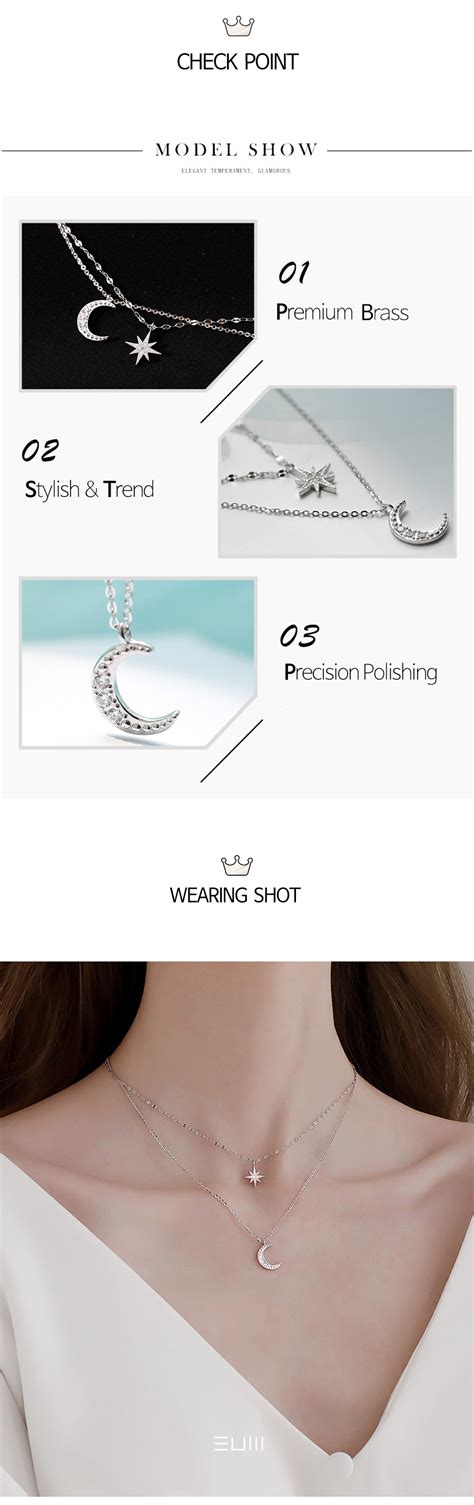
Task: Click the moon pendant on the model's necklace
Action: pos(268,1254)
